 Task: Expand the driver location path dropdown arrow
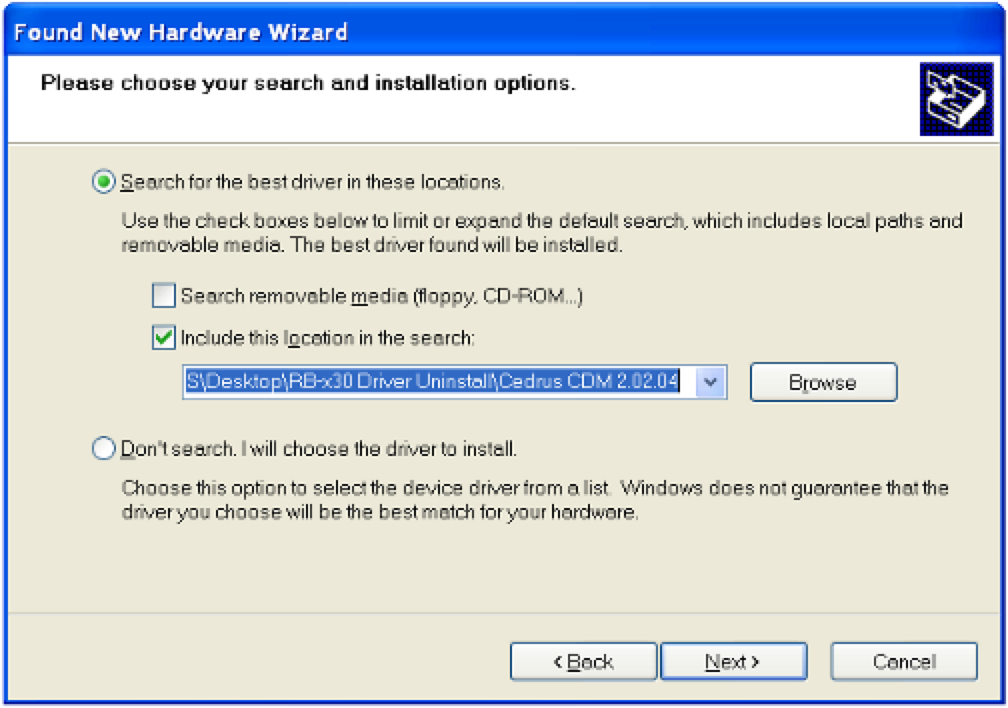coord(710,382)
